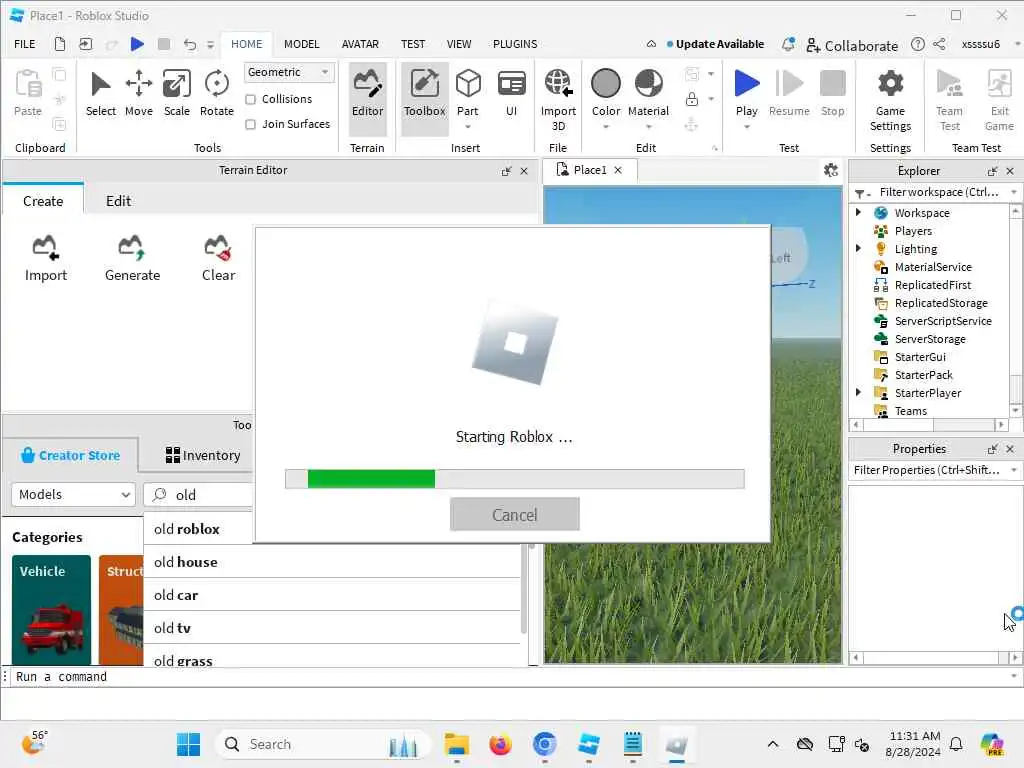This screenshot has height=768, width=1024.
Task: Click Clear terrain tool
Action: [x=218, y=259]
